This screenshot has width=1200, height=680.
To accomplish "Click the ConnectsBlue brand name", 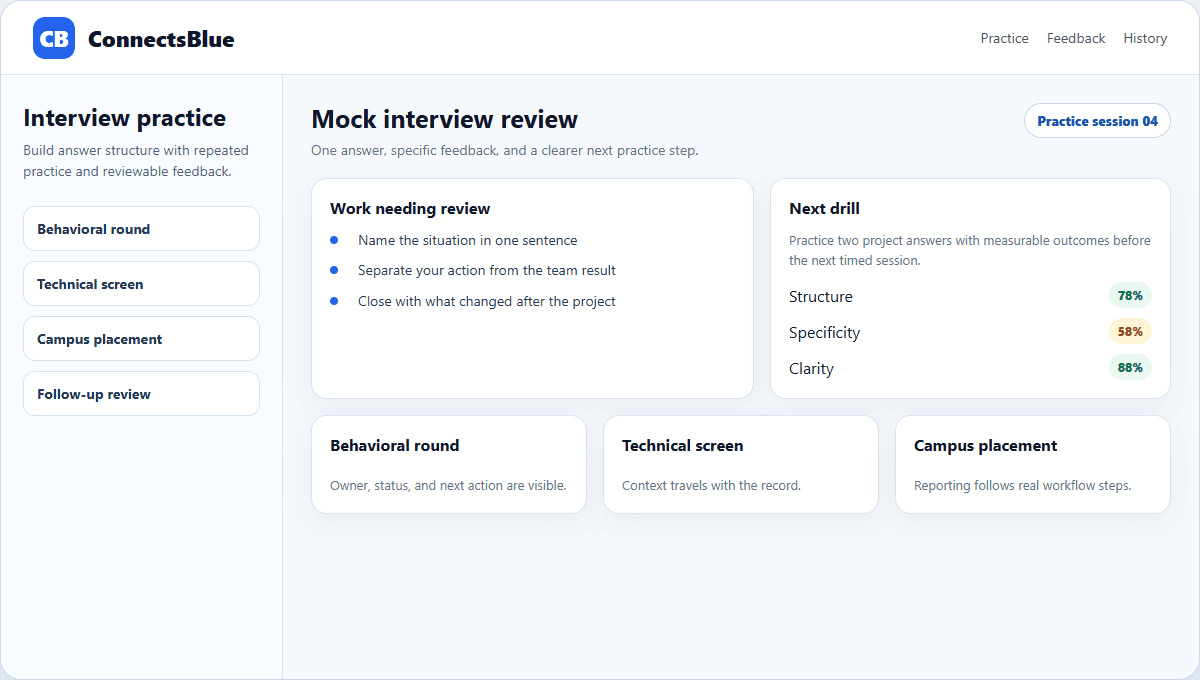I will (x=161, y=39).
